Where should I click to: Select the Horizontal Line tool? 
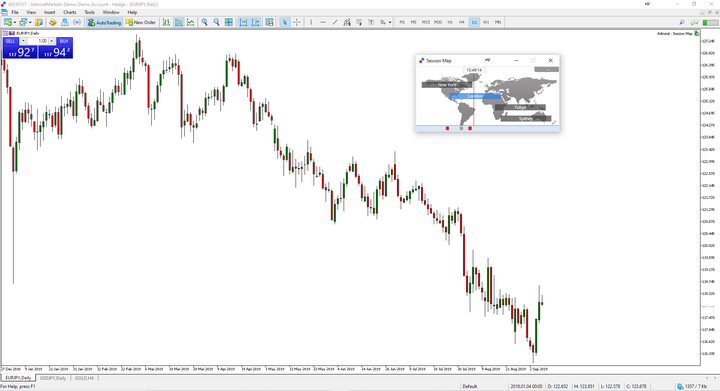click(x=323, y=22)
